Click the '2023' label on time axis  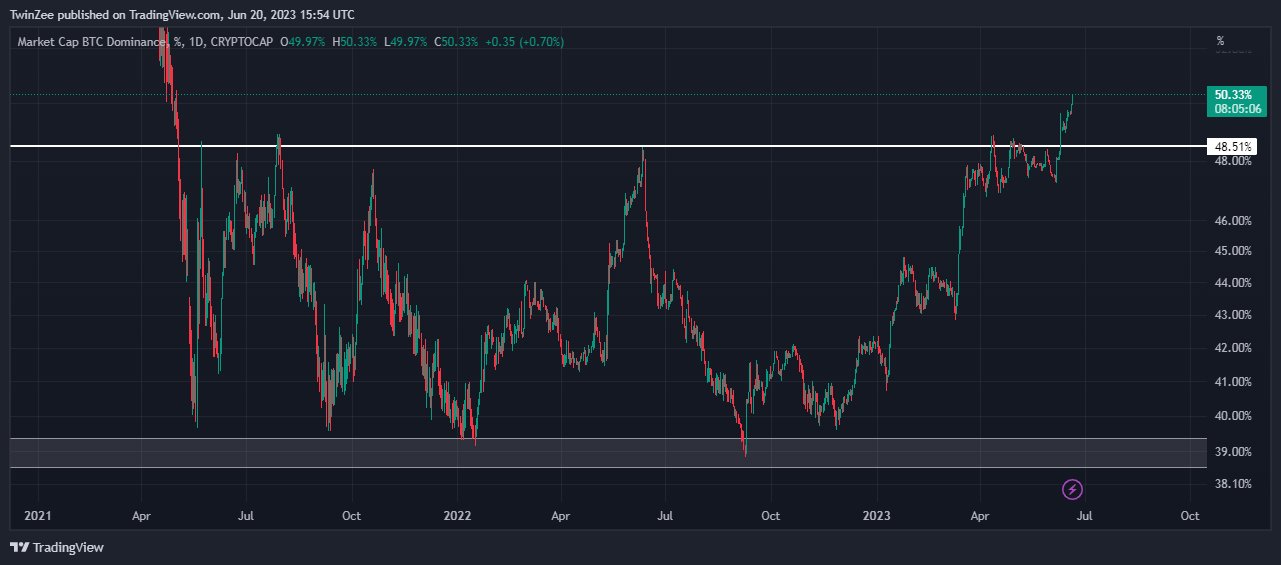877,516
